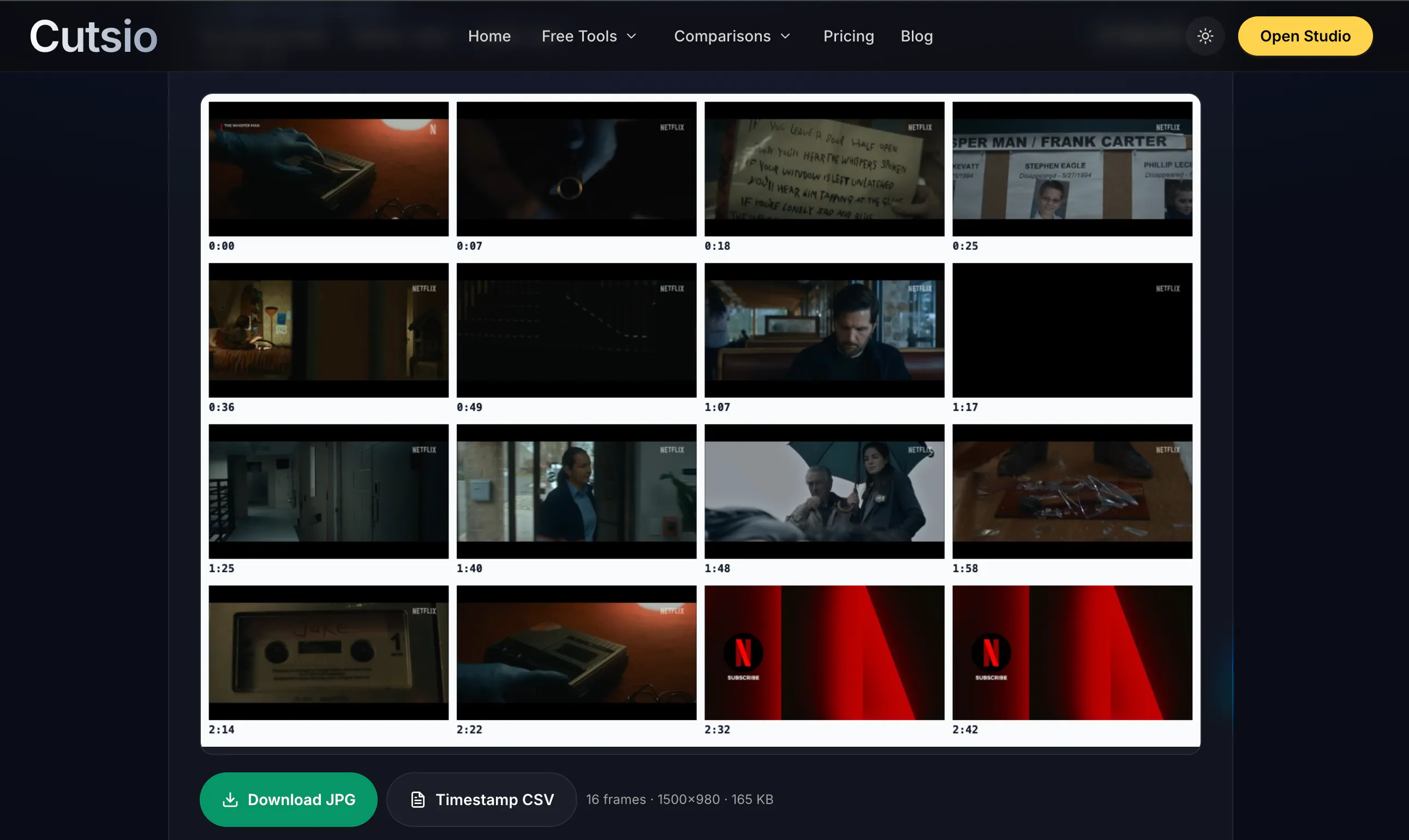1409x840 pixels.
Task: Select the handwritten note frame at 0:18
Action: click(x=825, y=169)
